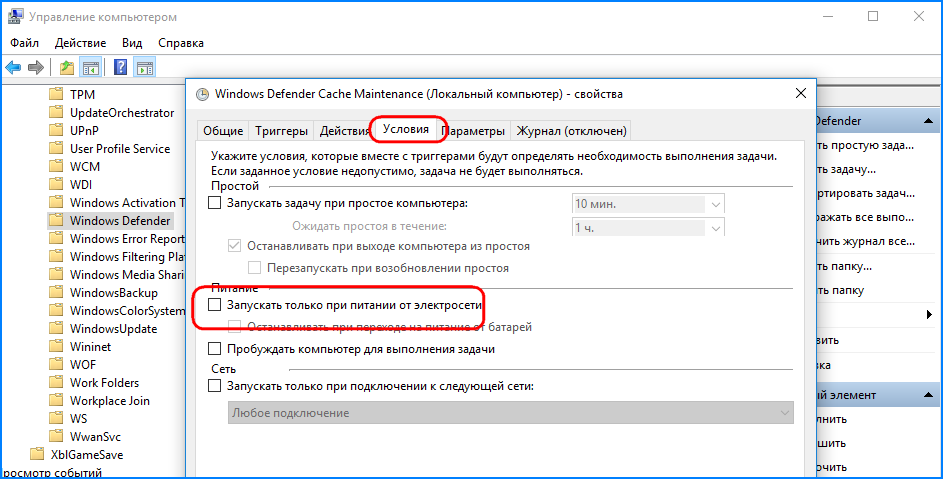This screenshot has height=479, width=943.
Task: Toggle the show/hide console tree icon
Action: coord(90,68)
